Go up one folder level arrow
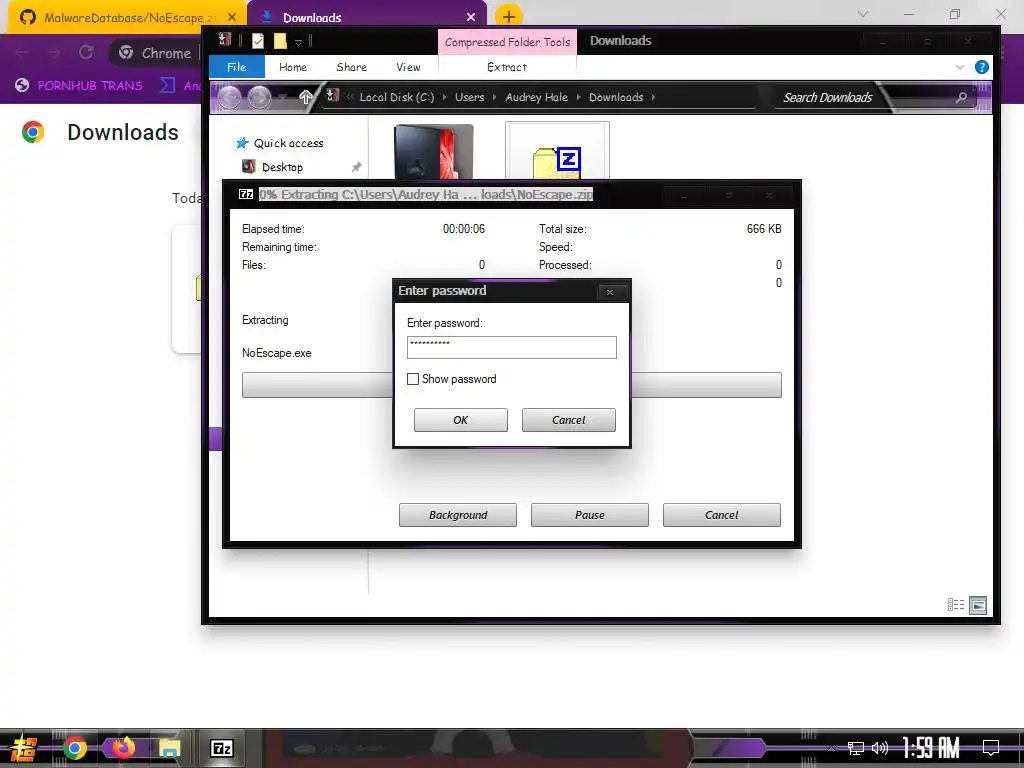This screenshot has height=768, width=1024. pyautogui.click(x=306, y=97)
